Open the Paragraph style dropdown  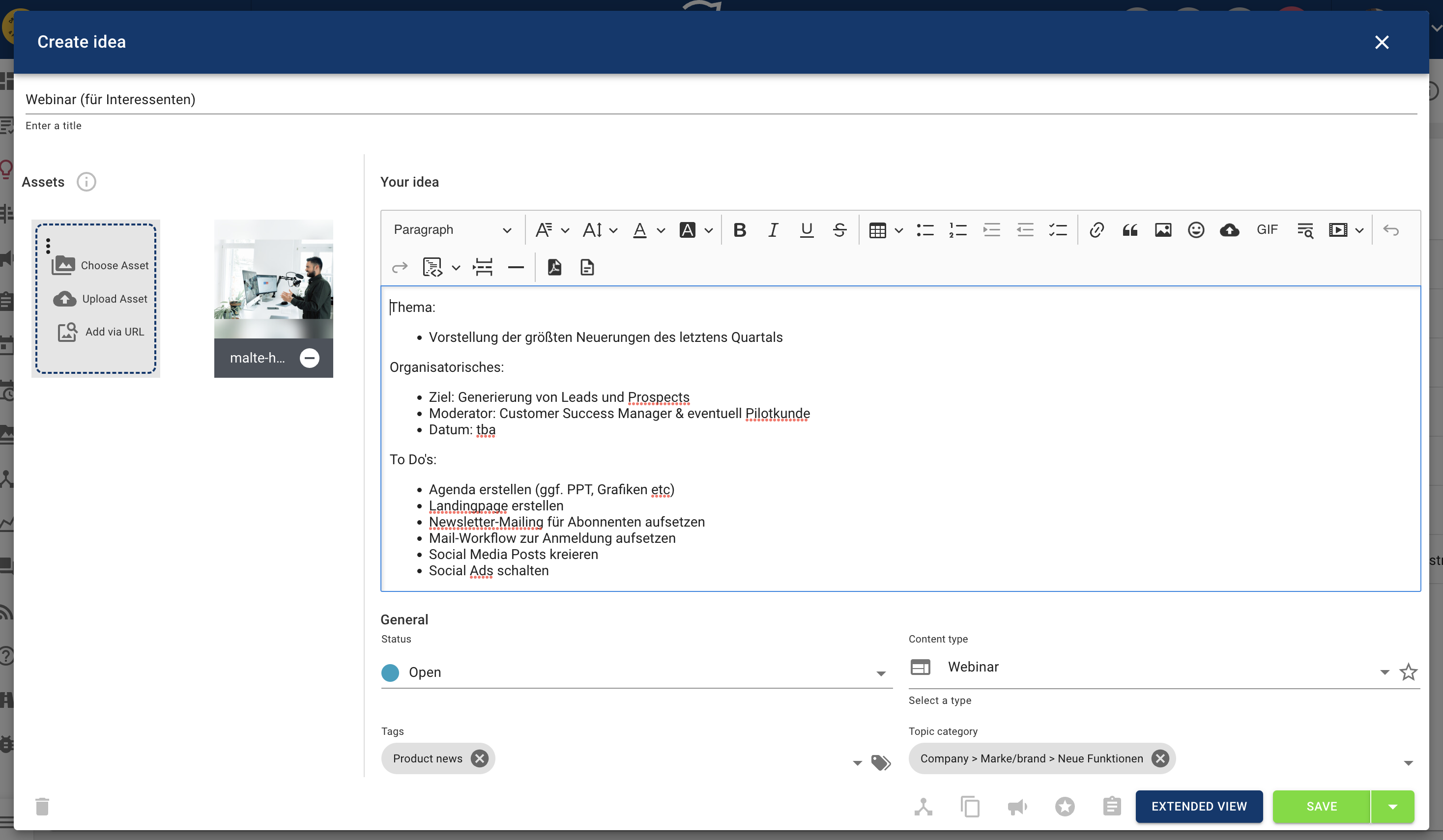coord(452,230)
